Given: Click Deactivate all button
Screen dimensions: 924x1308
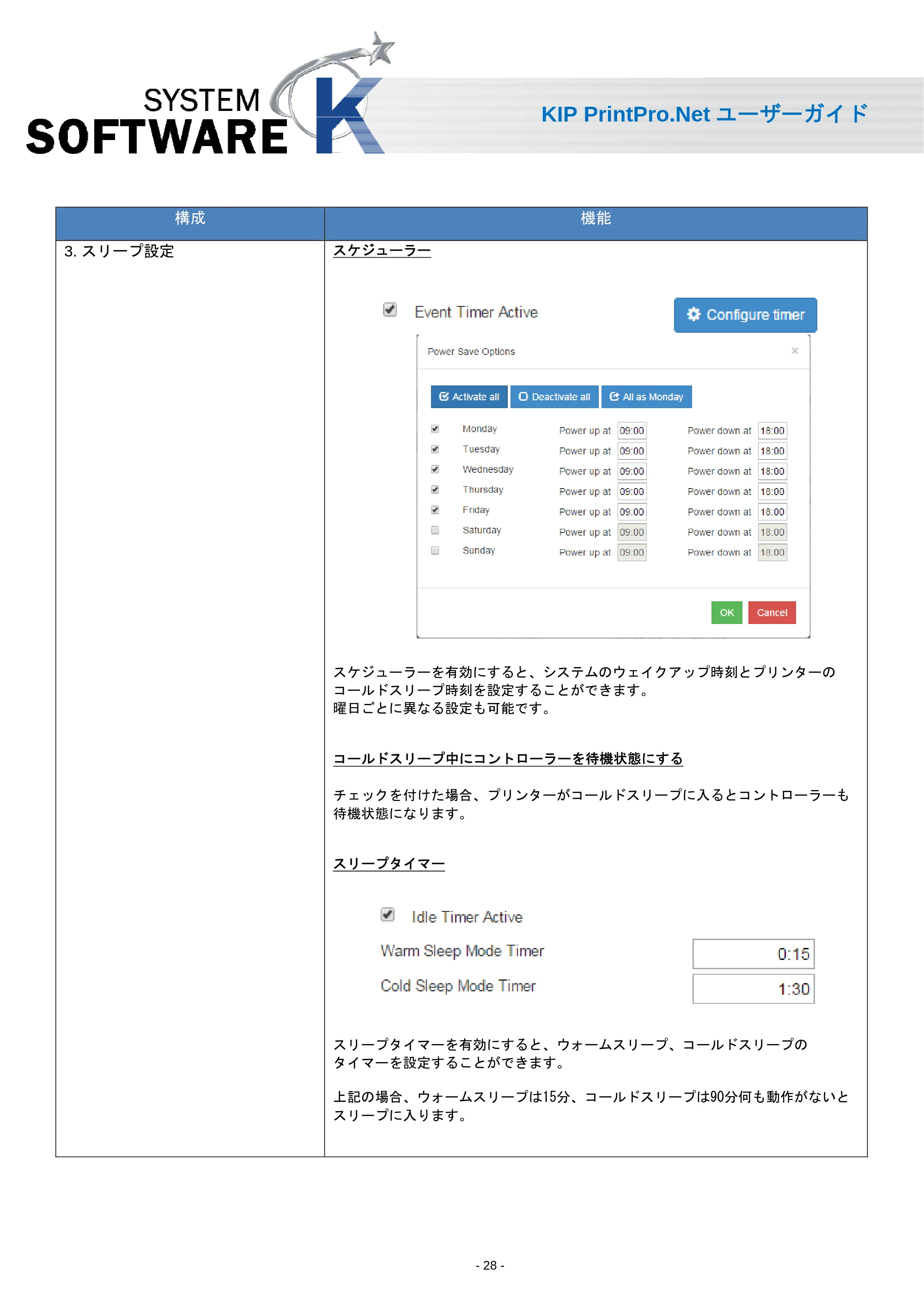Looking at the screenshot, I should 554,397.
